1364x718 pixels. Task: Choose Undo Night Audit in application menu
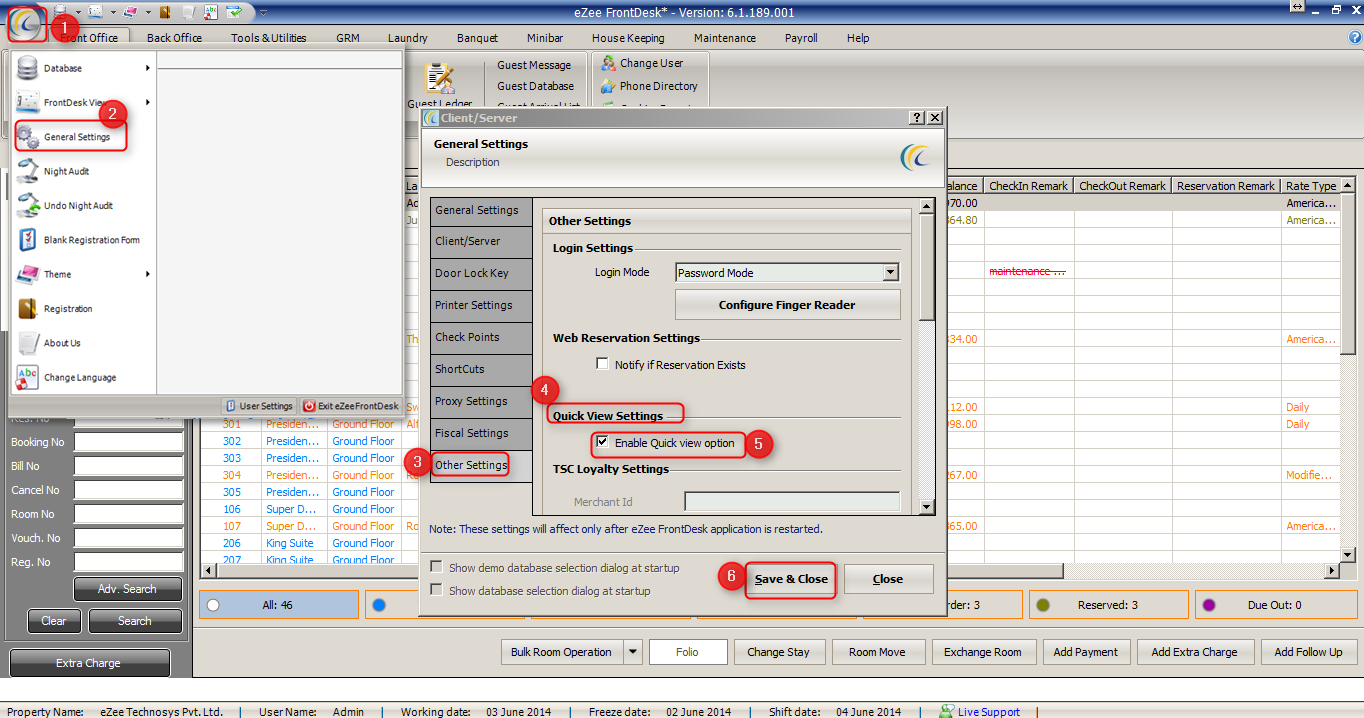coord(78,205)
